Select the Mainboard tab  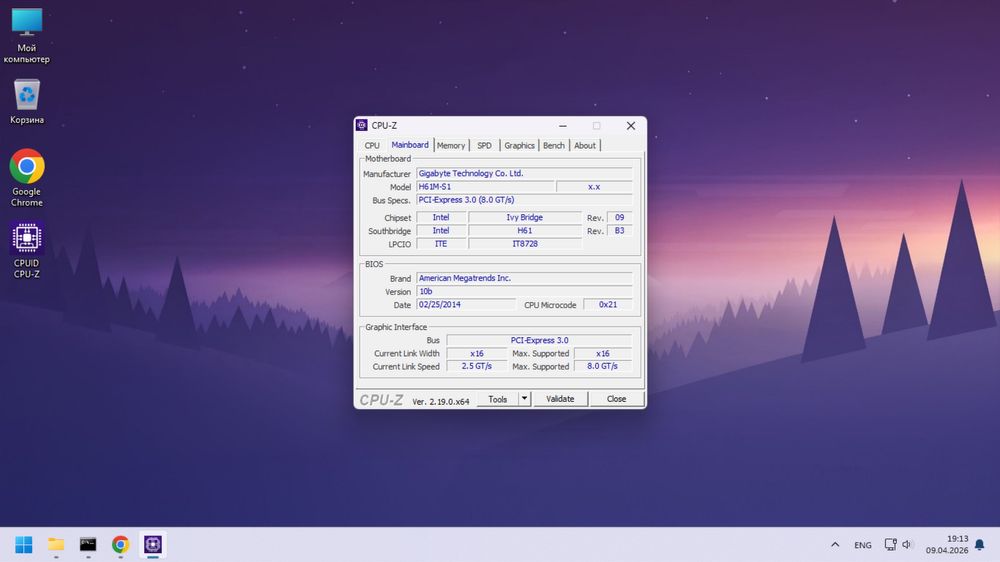click(409, 145)
